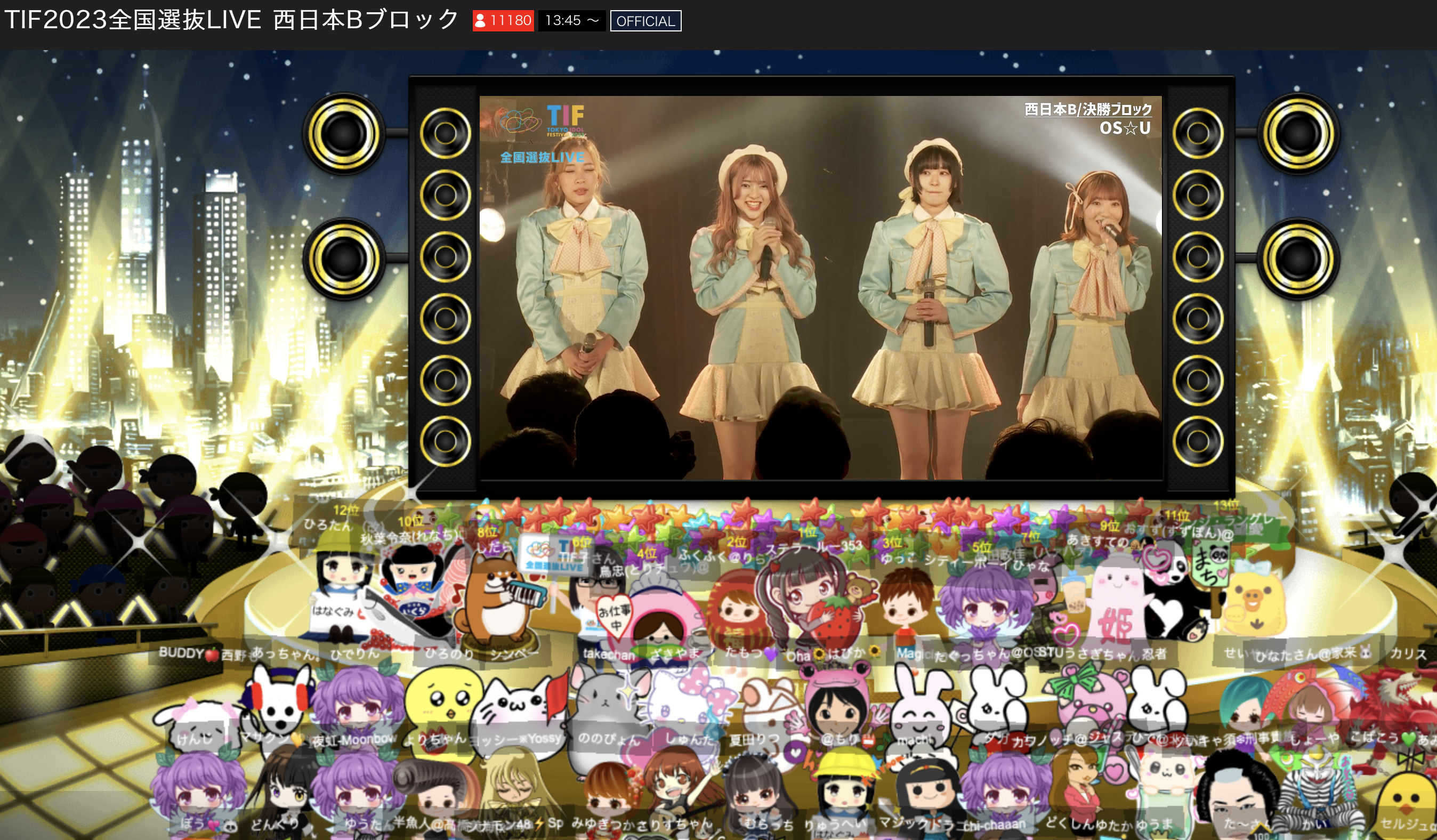Screen dimensions: 1437x840
Task: Click the "13:45 ～" start time label
Action: (571, 21)
